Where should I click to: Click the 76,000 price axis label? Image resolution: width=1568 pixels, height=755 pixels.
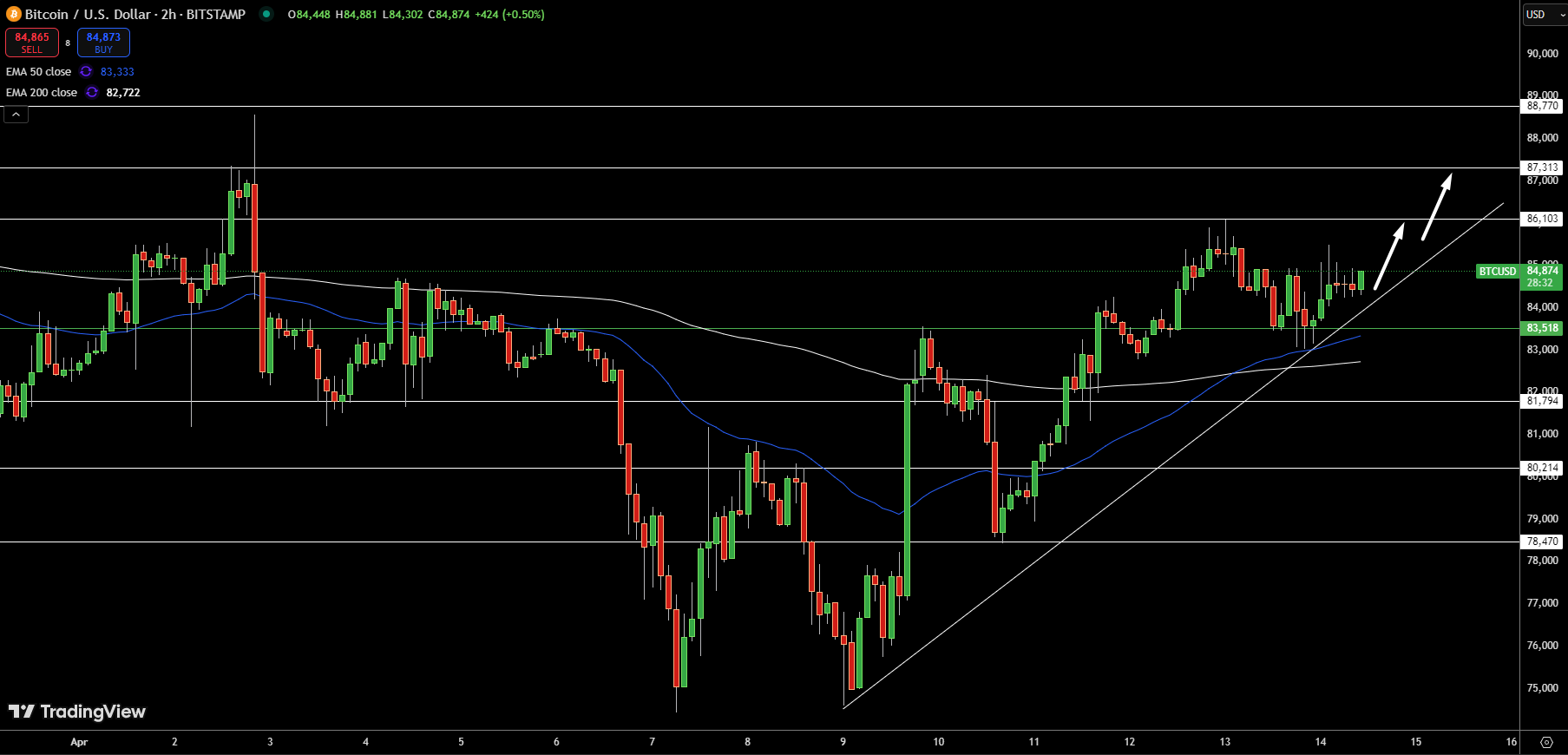click(x=1543, y=646)
